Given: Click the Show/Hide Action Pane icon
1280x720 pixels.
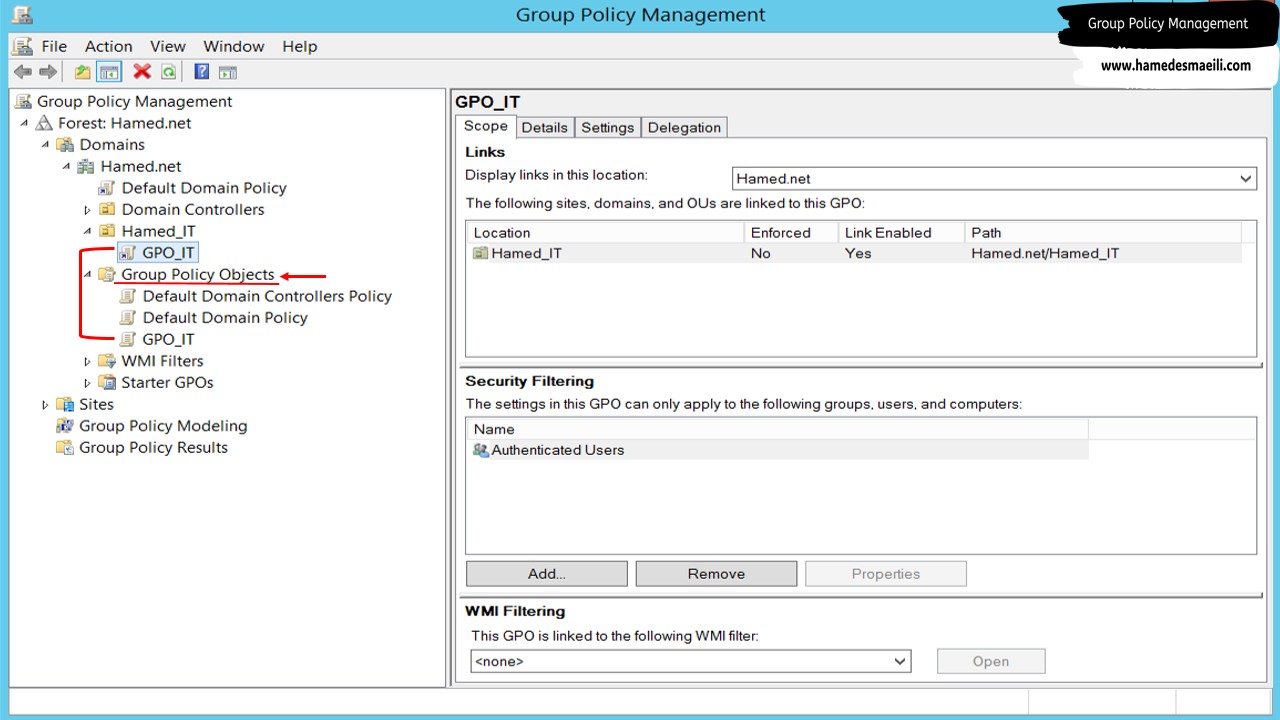Looking at the screenshot, I should (x=228, y=72).
